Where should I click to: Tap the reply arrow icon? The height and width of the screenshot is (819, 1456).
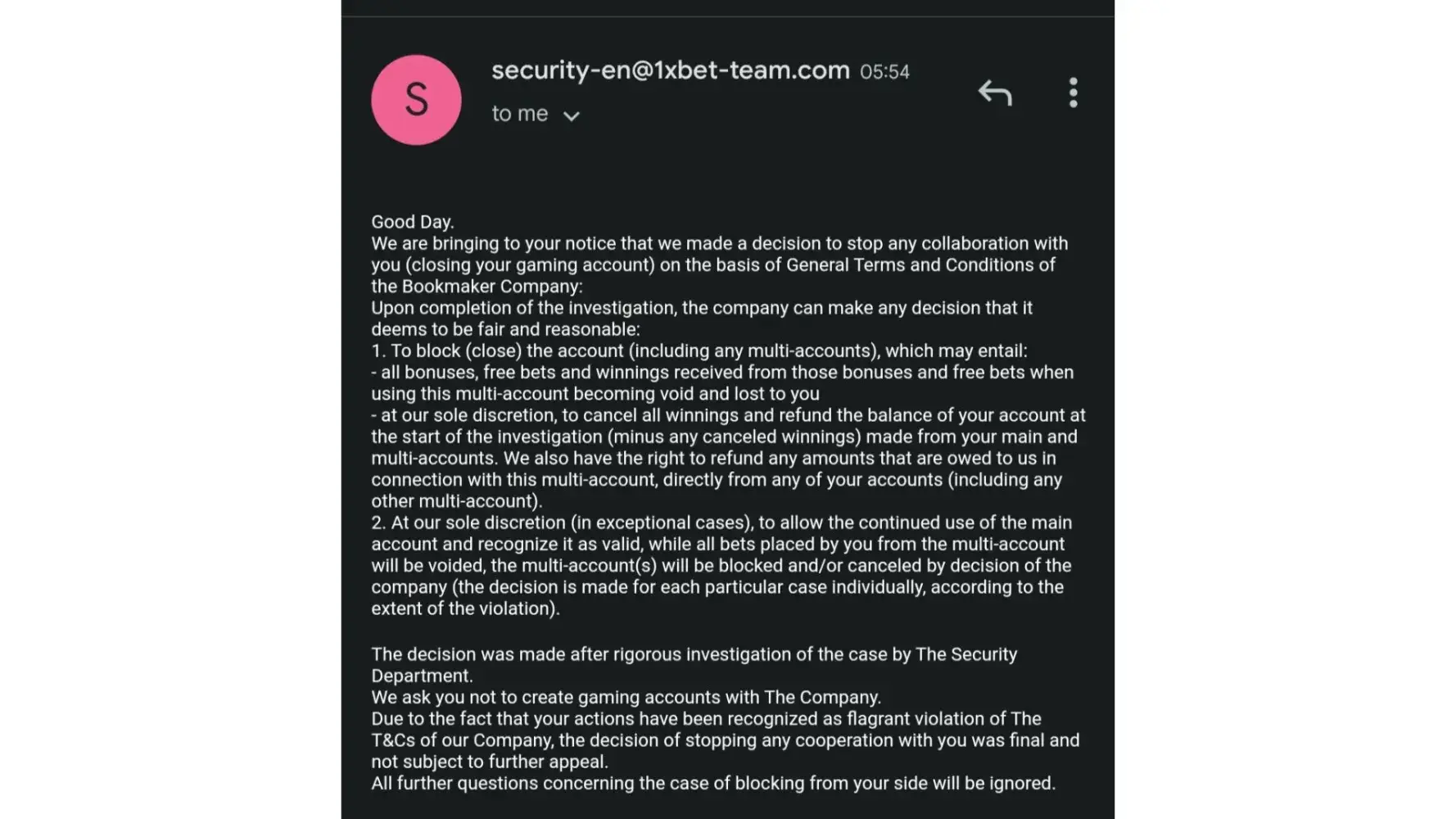995,93
